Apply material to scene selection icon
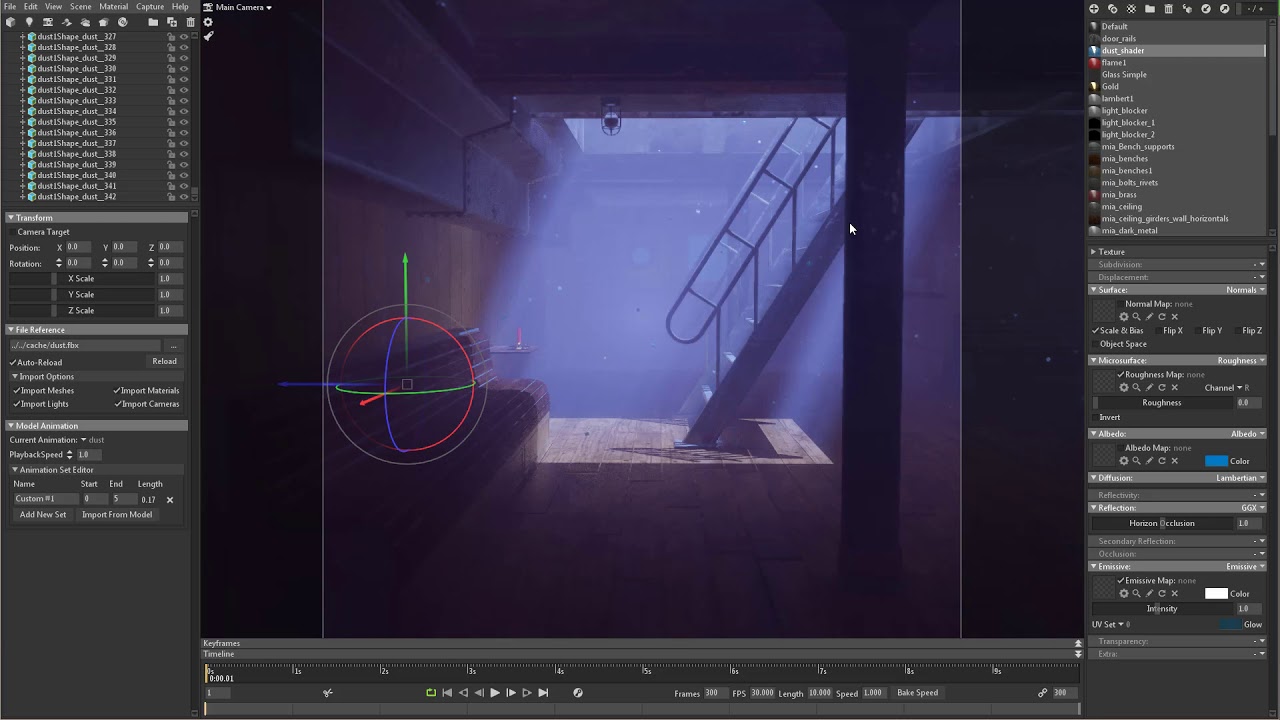This screenshot has width=1280, height=720. click(1187, 9)
